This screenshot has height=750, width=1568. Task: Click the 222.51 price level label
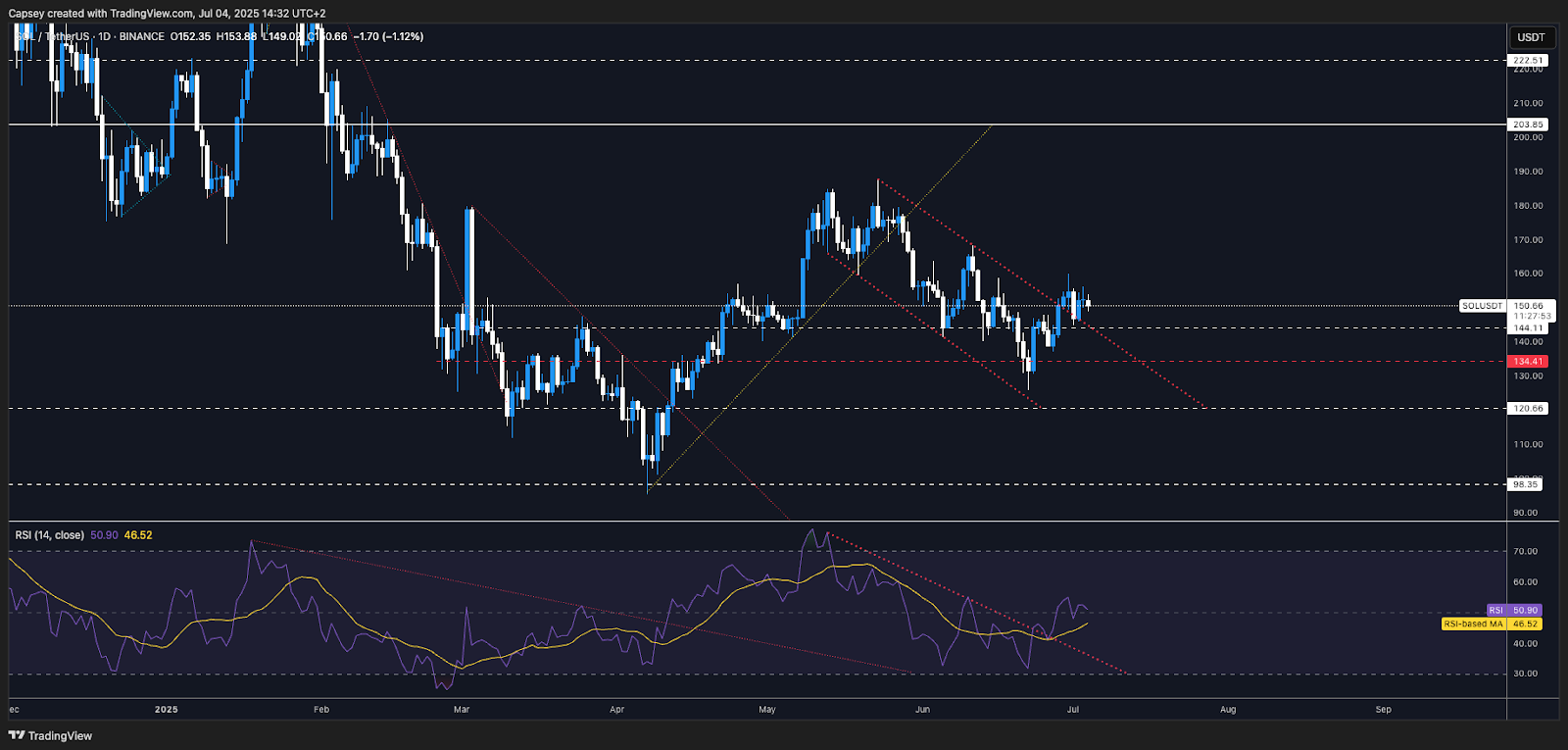1528,60
